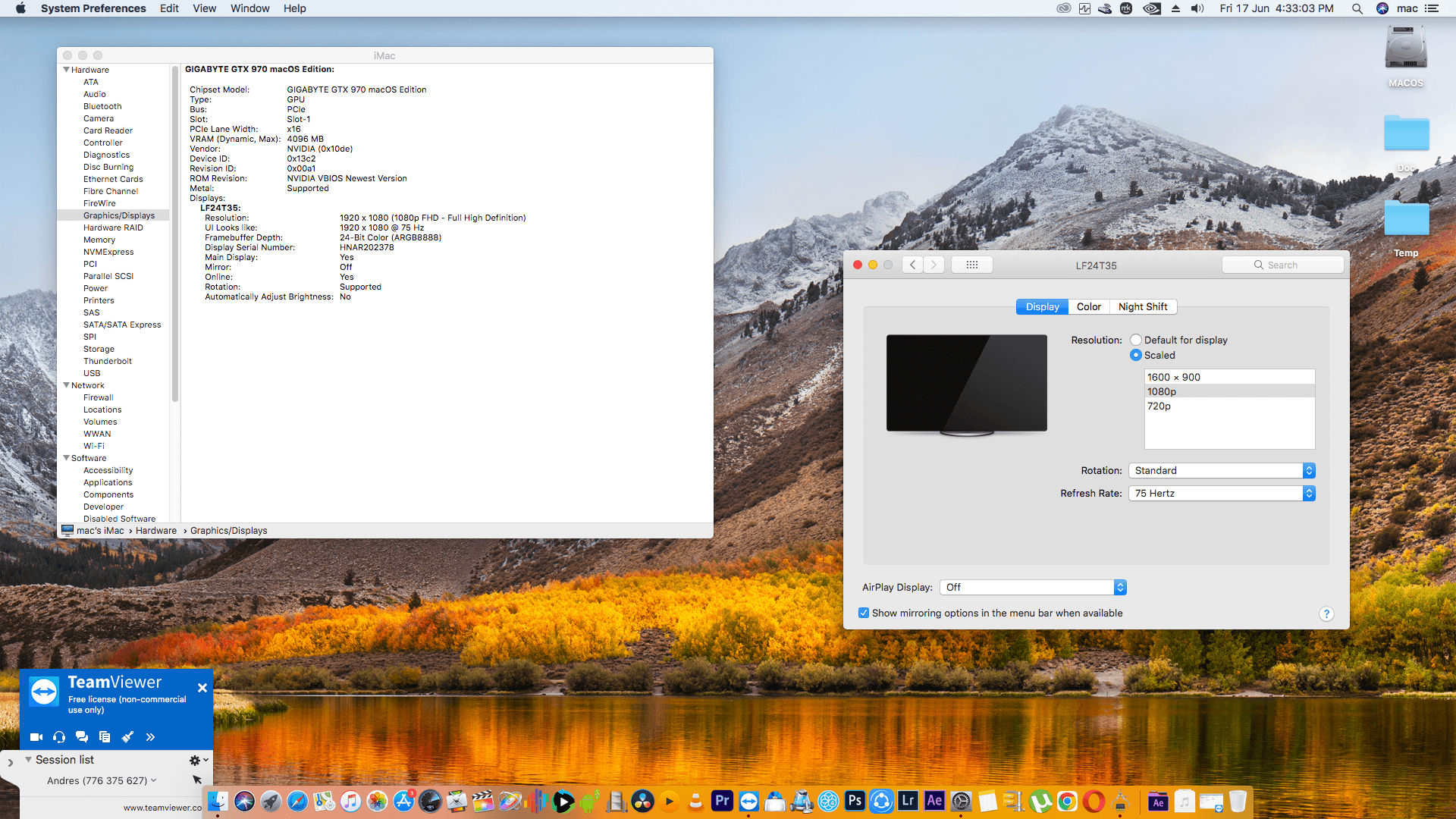Viewport: 1456px width, 819px height.
Task: Open TeamViewer file transfer
Action: (105, 736)
